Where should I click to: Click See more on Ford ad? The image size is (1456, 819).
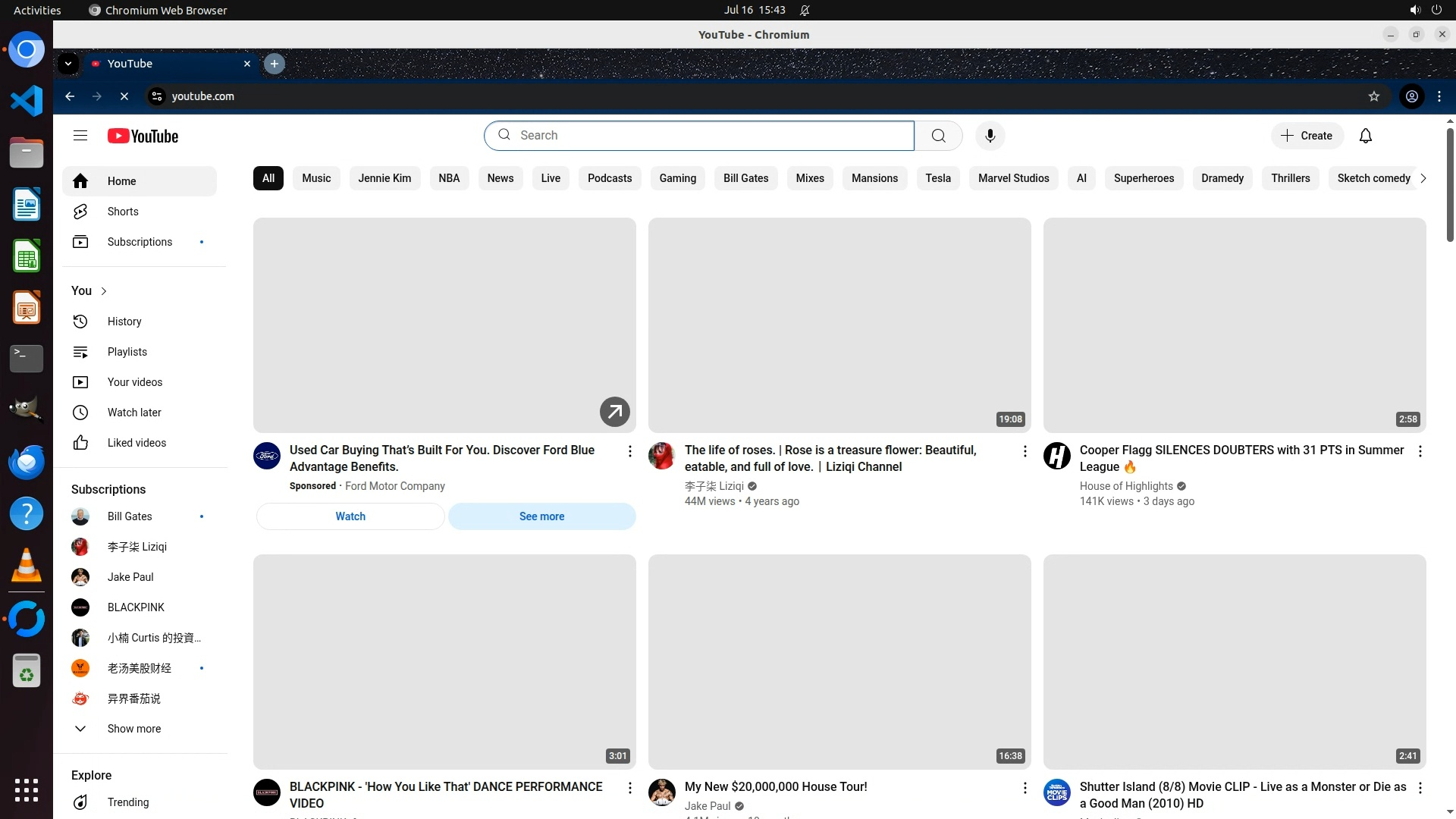pos(541,516)
